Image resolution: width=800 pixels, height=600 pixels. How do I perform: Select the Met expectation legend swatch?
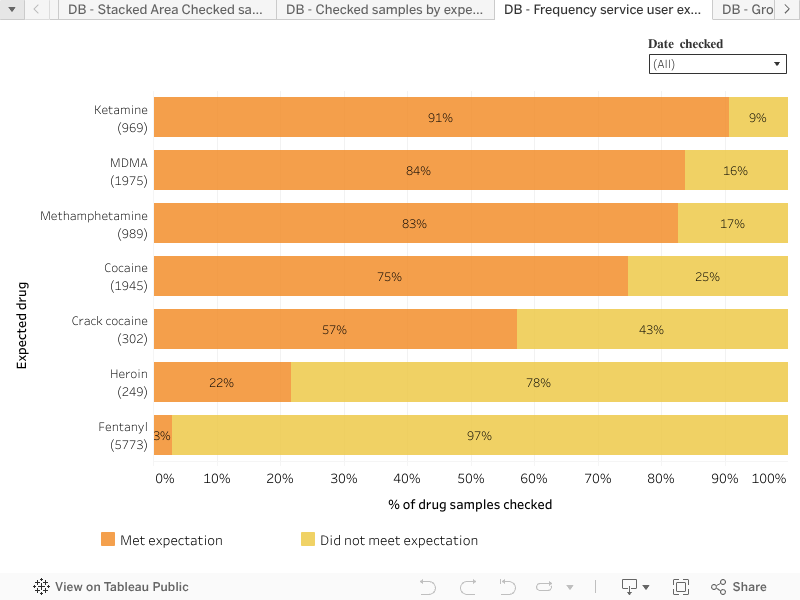point(108,540)
